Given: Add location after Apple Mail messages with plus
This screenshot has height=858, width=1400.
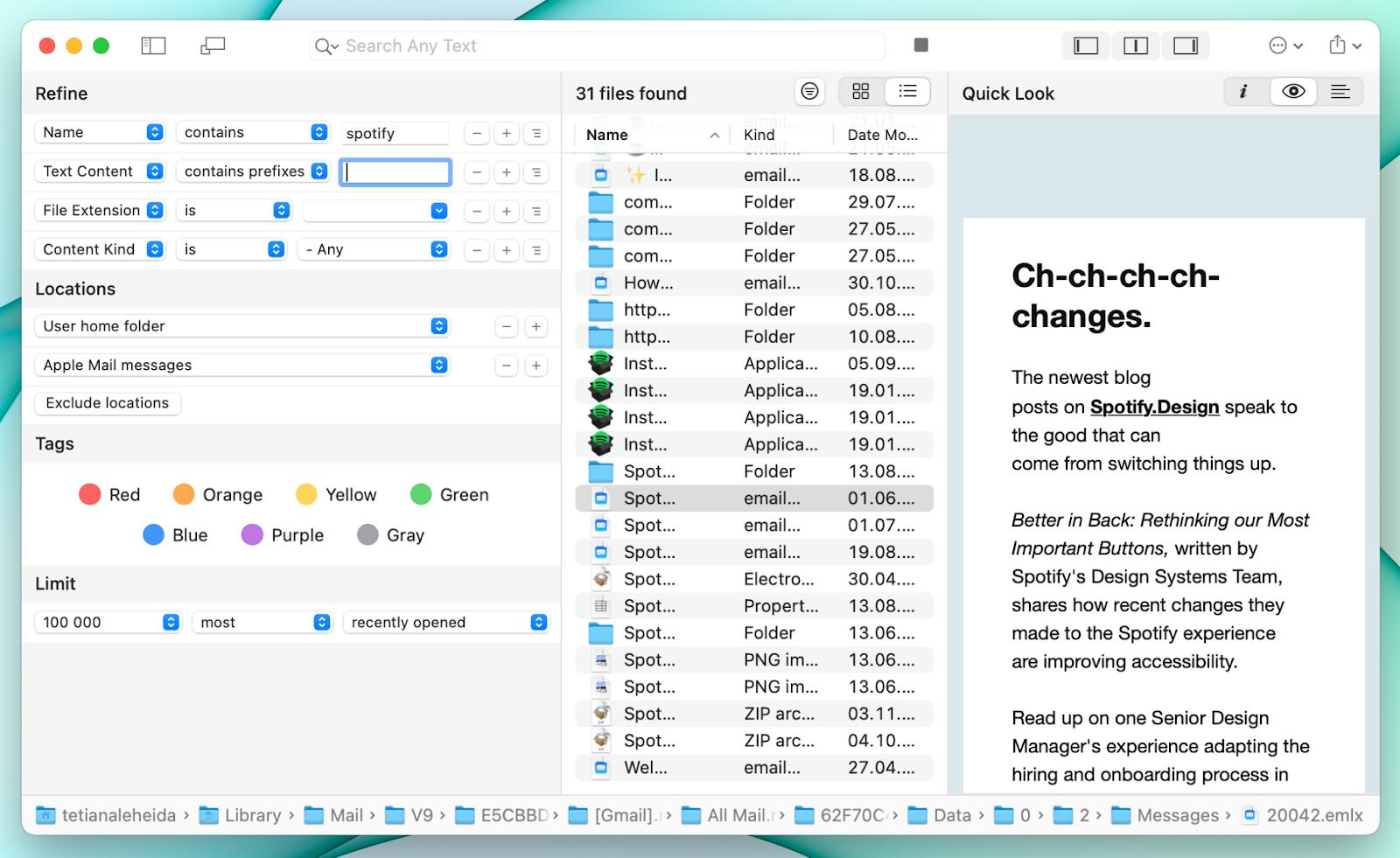Looking at the screenshot, I should click(536, 366).
